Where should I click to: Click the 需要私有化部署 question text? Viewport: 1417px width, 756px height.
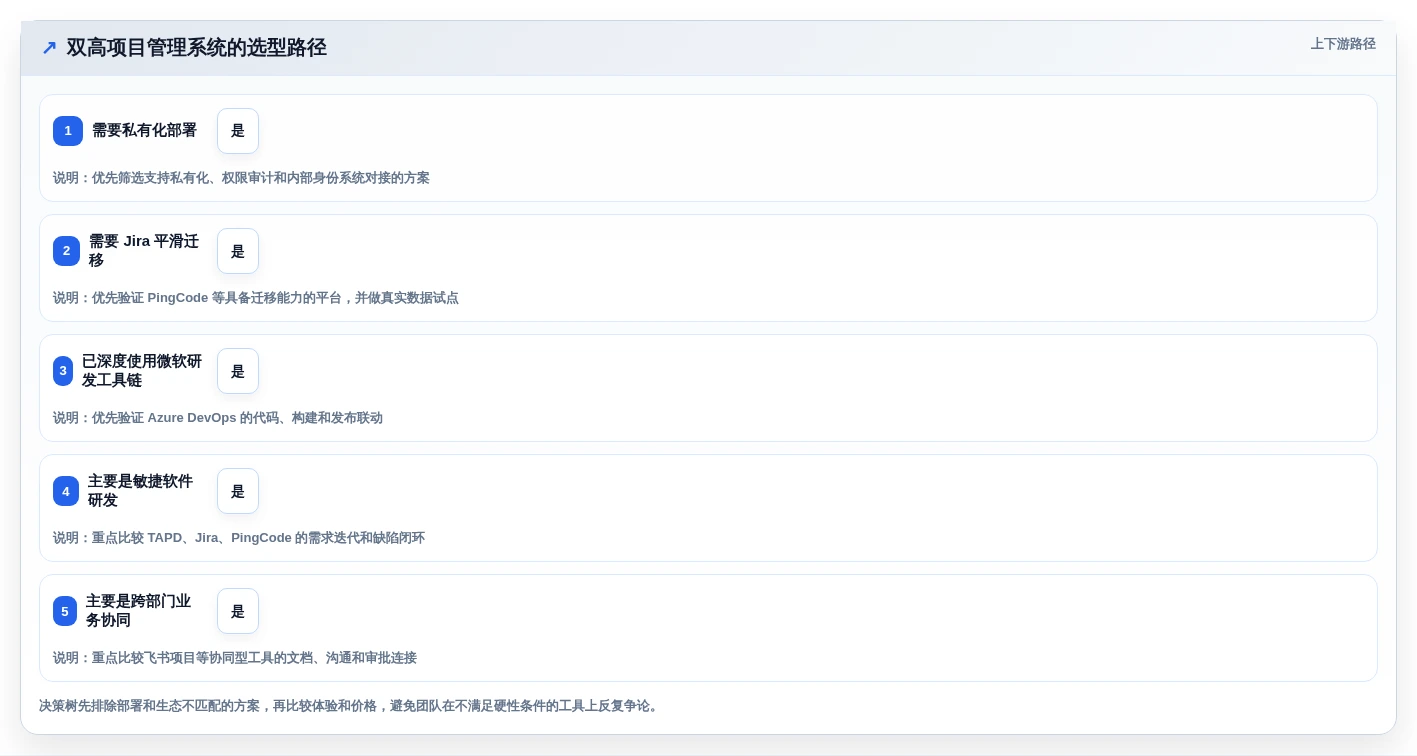tap(144, 130)
